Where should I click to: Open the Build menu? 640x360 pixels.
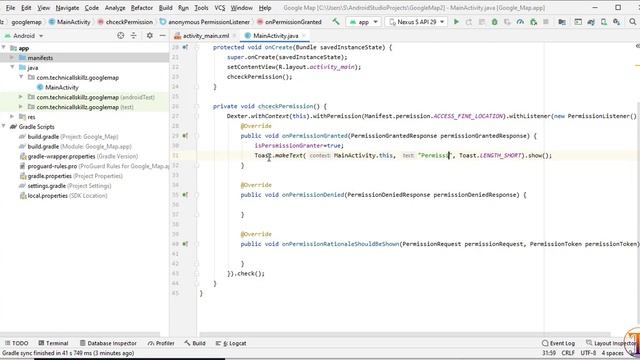(x=165, y=8)
